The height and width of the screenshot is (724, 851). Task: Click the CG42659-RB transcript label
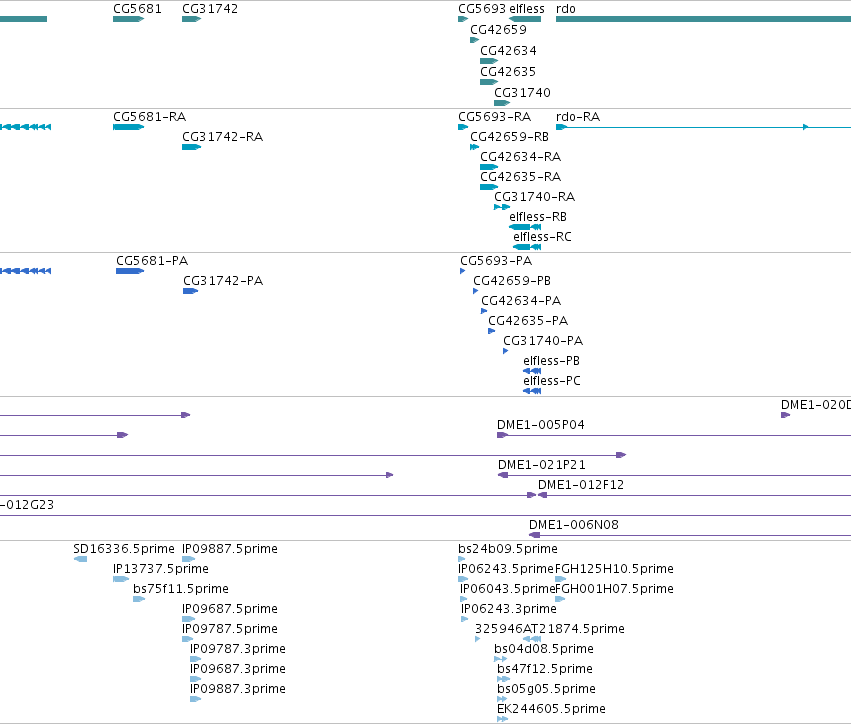point(510,137)
